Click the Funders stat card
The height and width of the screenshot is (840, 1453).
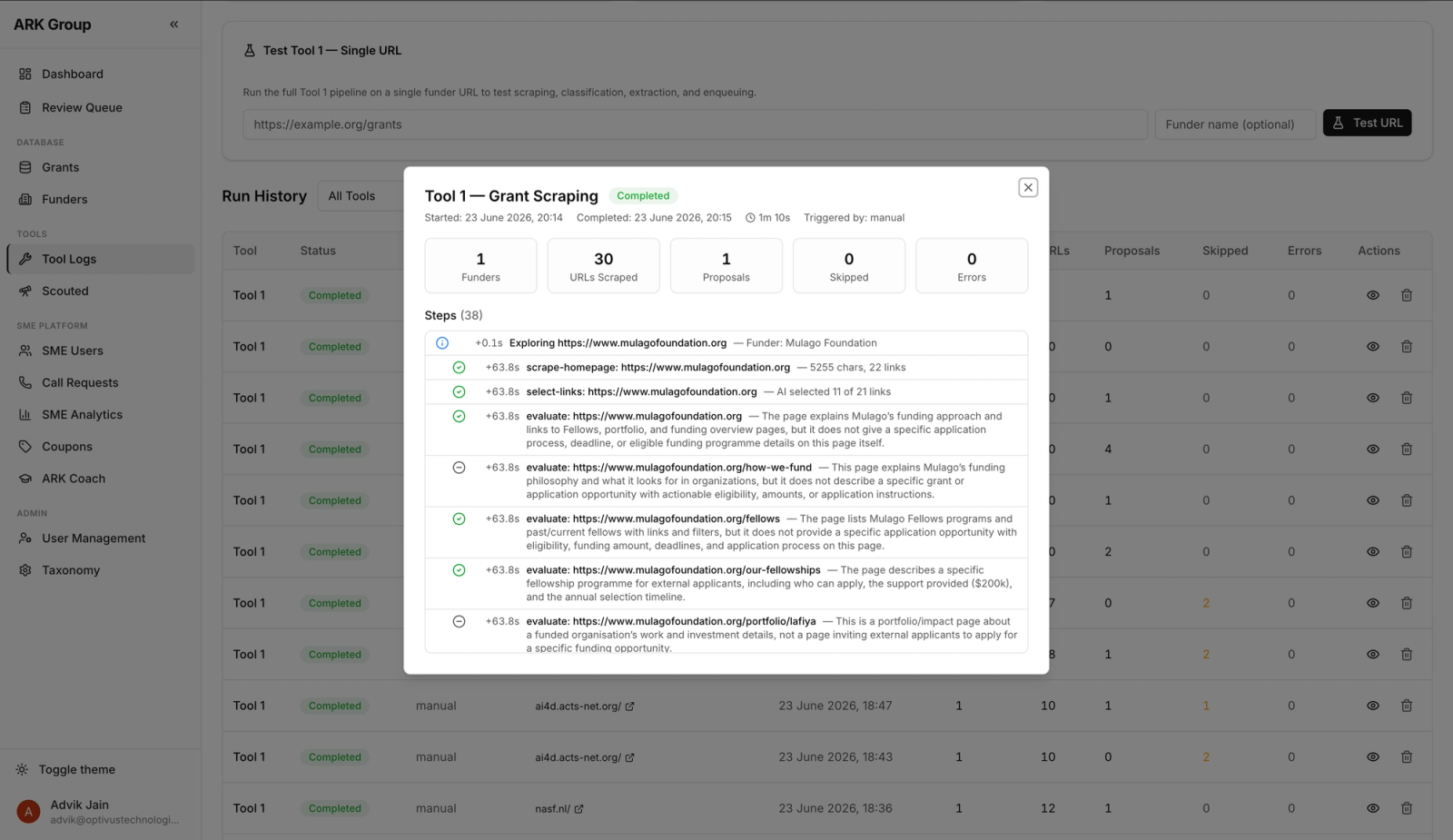(x=480, y=266)
